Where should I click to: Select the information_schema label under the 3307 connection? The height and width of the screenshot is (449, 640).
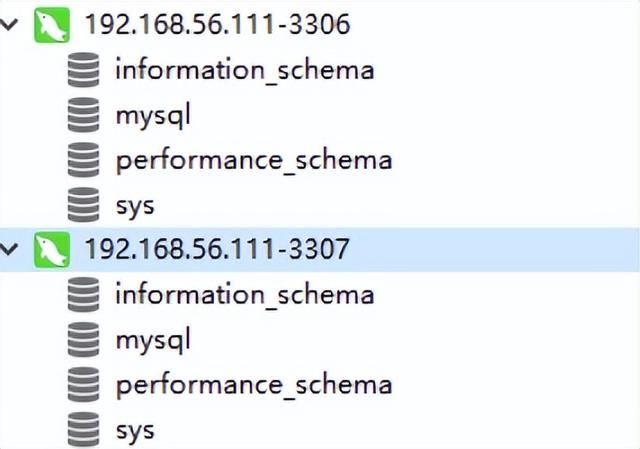[x=244, y=294]
